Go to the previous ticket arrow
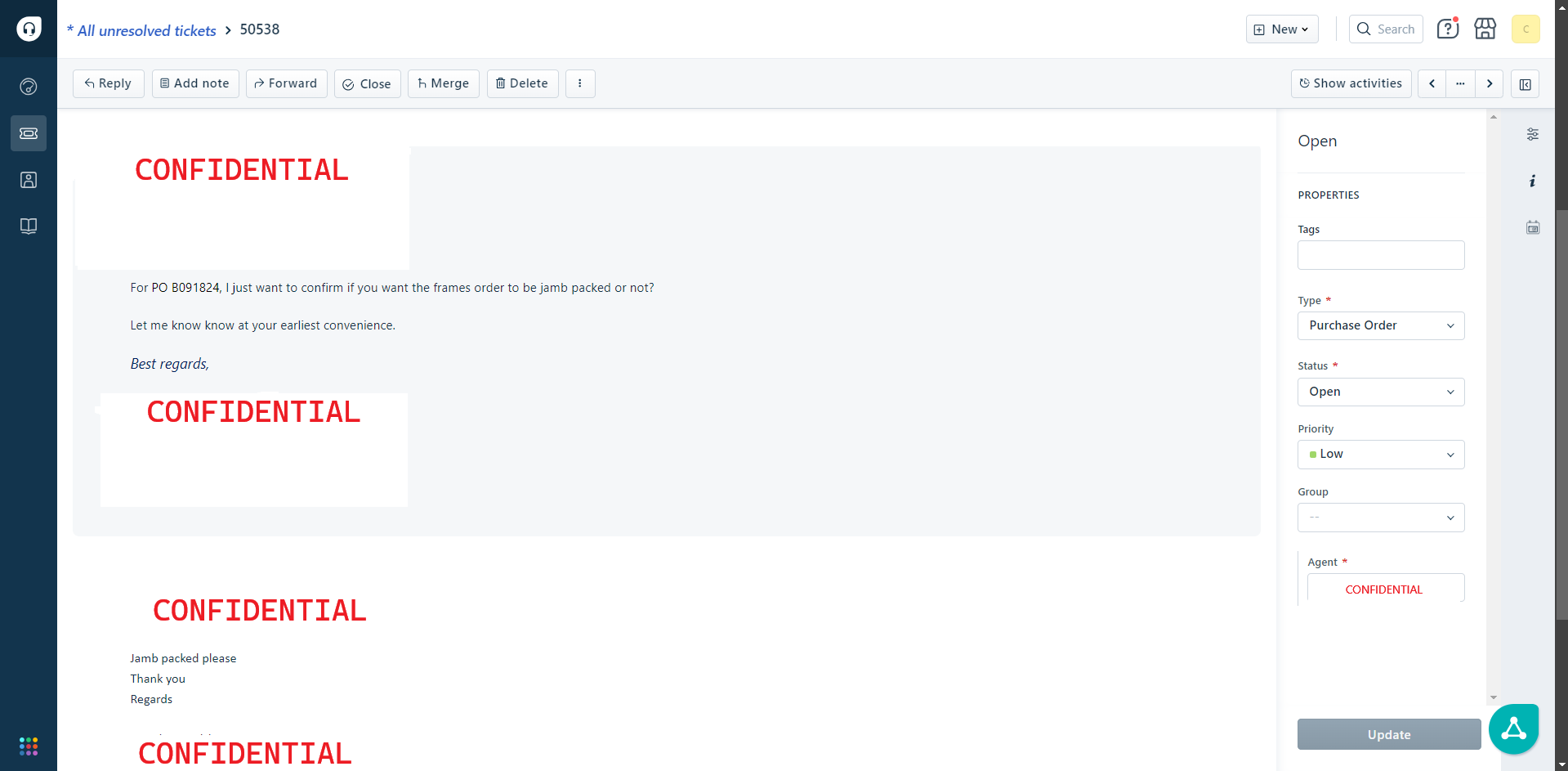The width and height of the screenshot is (1568, 771). 1432,83
